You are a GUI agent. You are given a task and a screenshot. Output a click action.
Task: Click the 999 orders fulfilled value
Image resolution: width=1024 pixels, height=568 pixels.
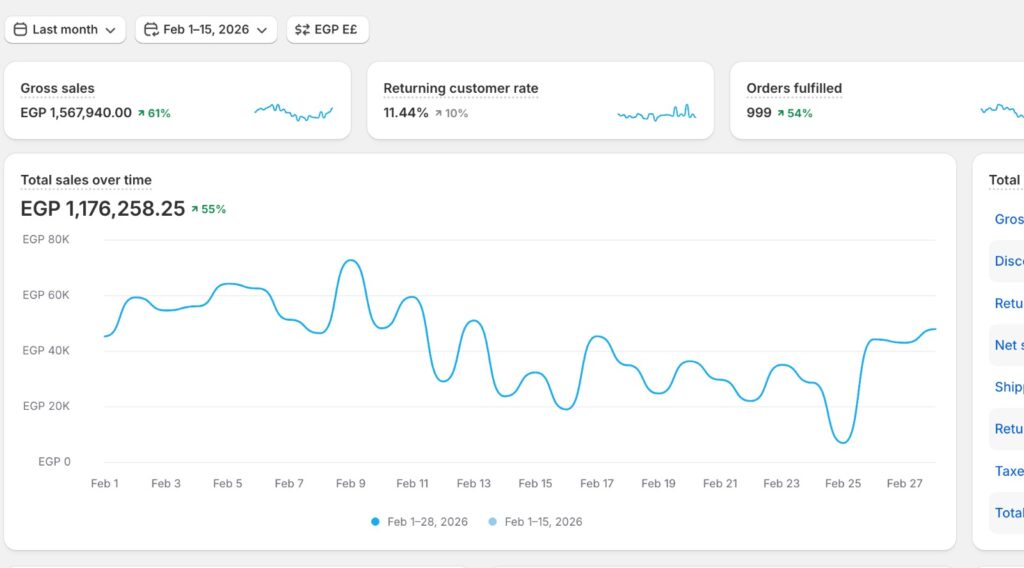coord(759,113)
